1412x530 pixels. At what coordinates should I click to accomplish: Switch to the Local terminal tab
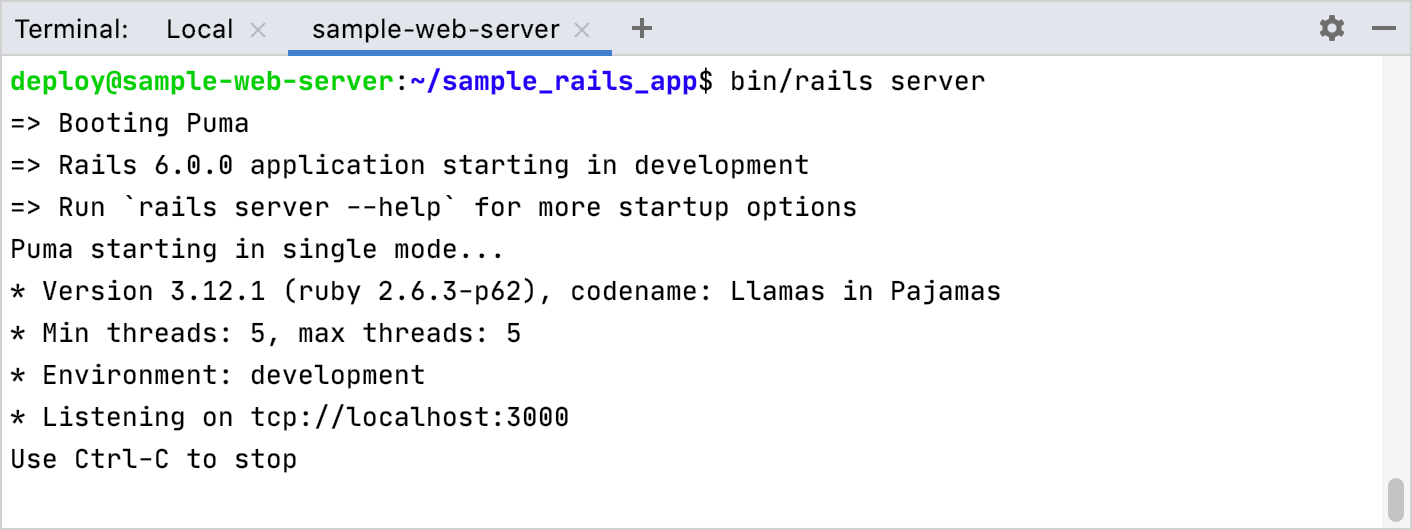click(x=199, y=29)
